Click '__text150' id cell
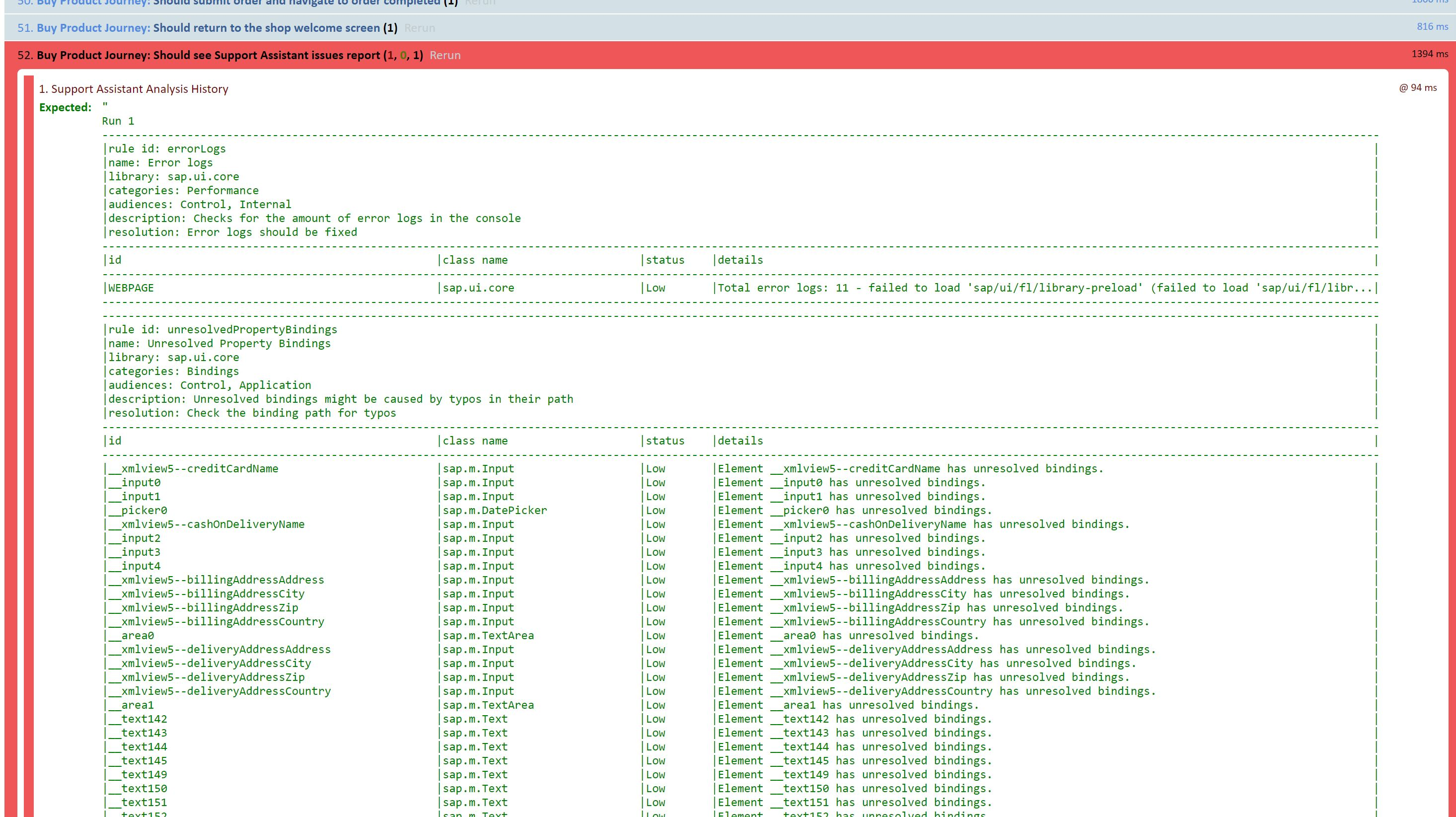Viewport: 1456px width, 817px height. [x=138, y=788]
